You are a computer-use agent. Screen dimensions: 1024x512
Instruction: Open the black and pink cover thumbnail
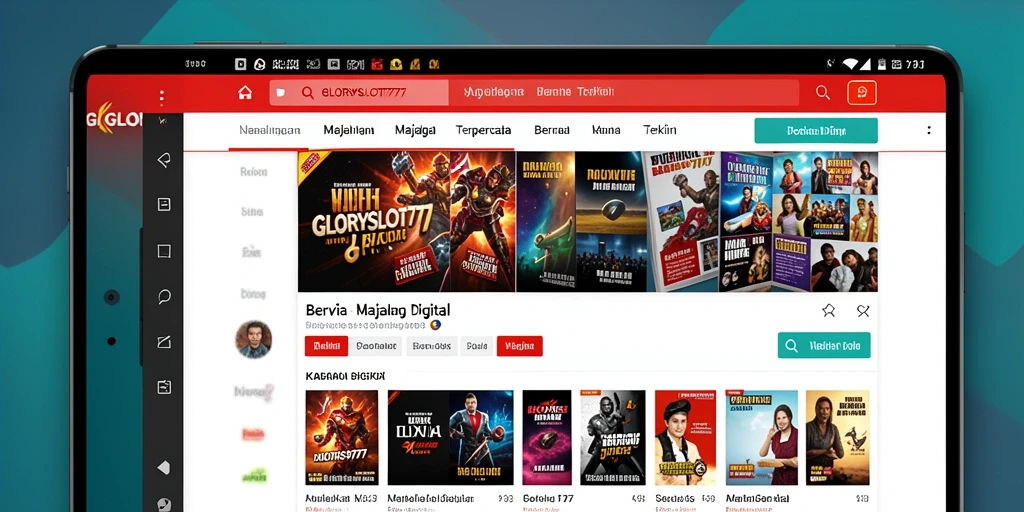pyautogui.click(x=547, y=438)
